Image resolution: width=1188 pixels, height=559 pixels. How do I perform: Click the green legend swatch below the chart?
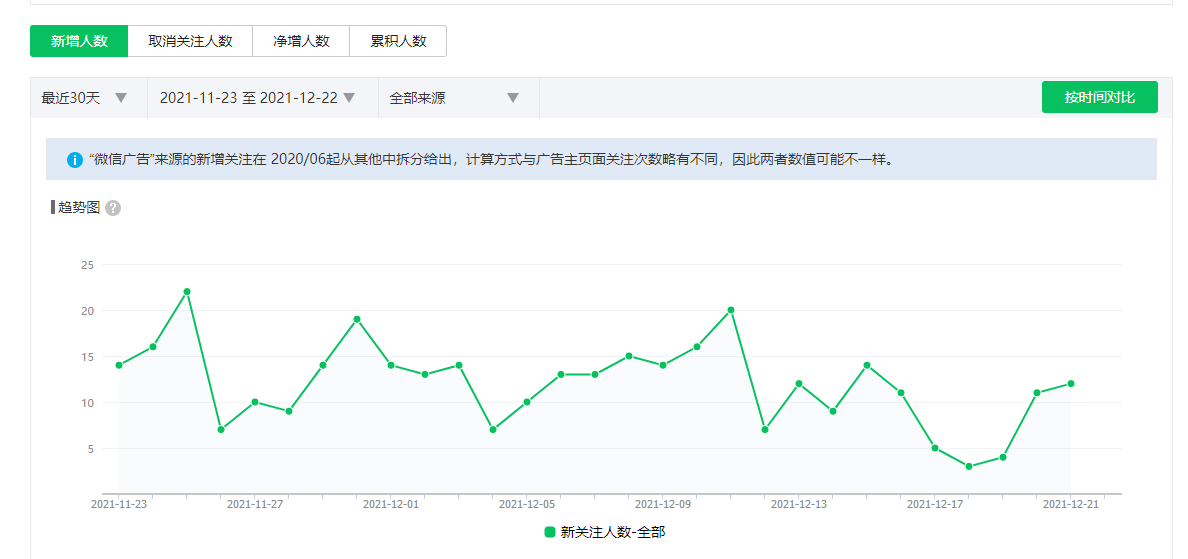click(550, 532)
